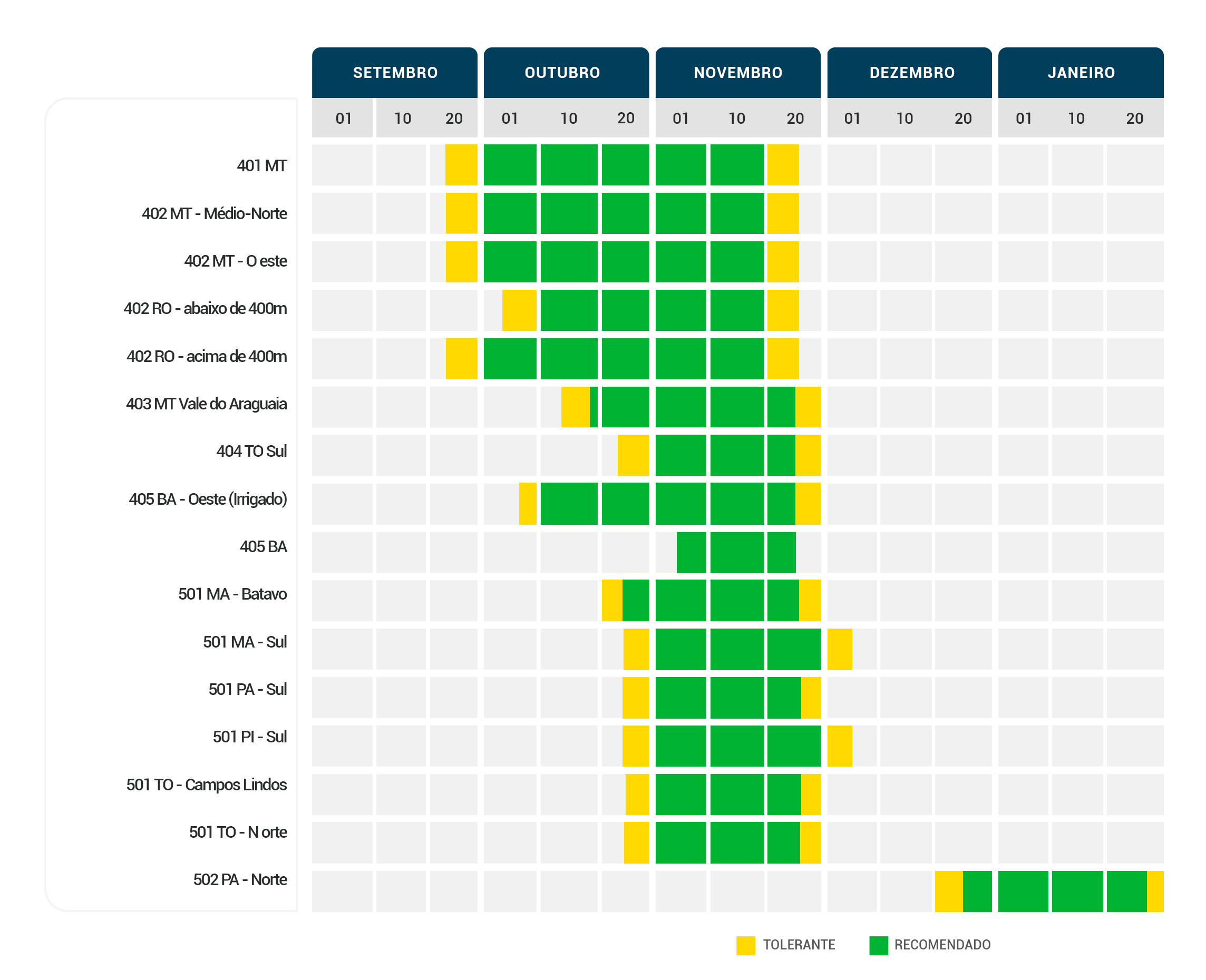Select the 502 PA - Norte label
The height and width of the screenshot is (980, 1206).
[x=240, y=879]
